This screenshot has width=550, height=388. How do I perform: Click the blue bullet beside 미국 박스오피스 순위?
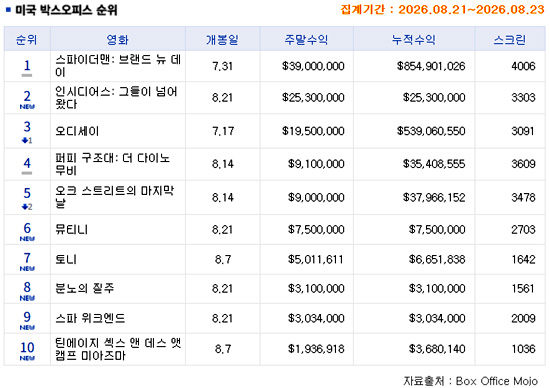pyautogui.click(x=8, y=9)
